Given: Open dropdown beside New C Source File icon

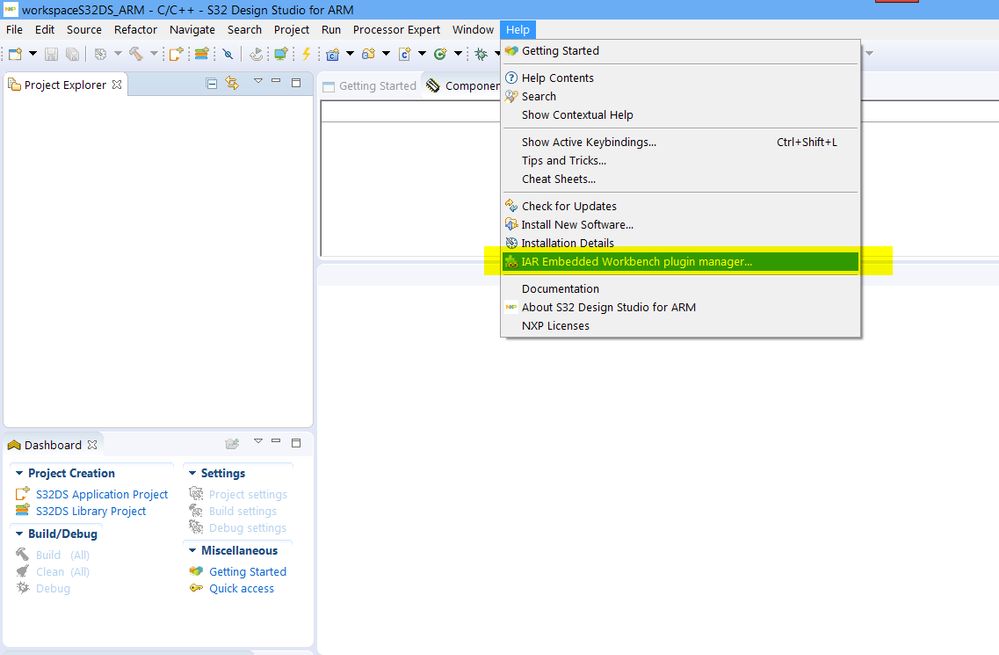Looking at the screenshot, I should (422, 54).
